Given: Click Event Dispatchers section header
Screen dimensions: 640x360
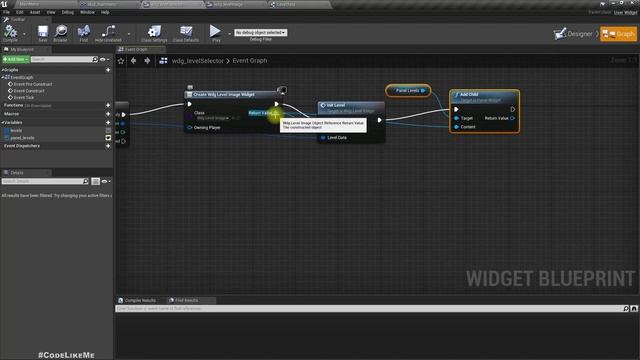Looking at the screenshot, I should click(x=22, y=146).
